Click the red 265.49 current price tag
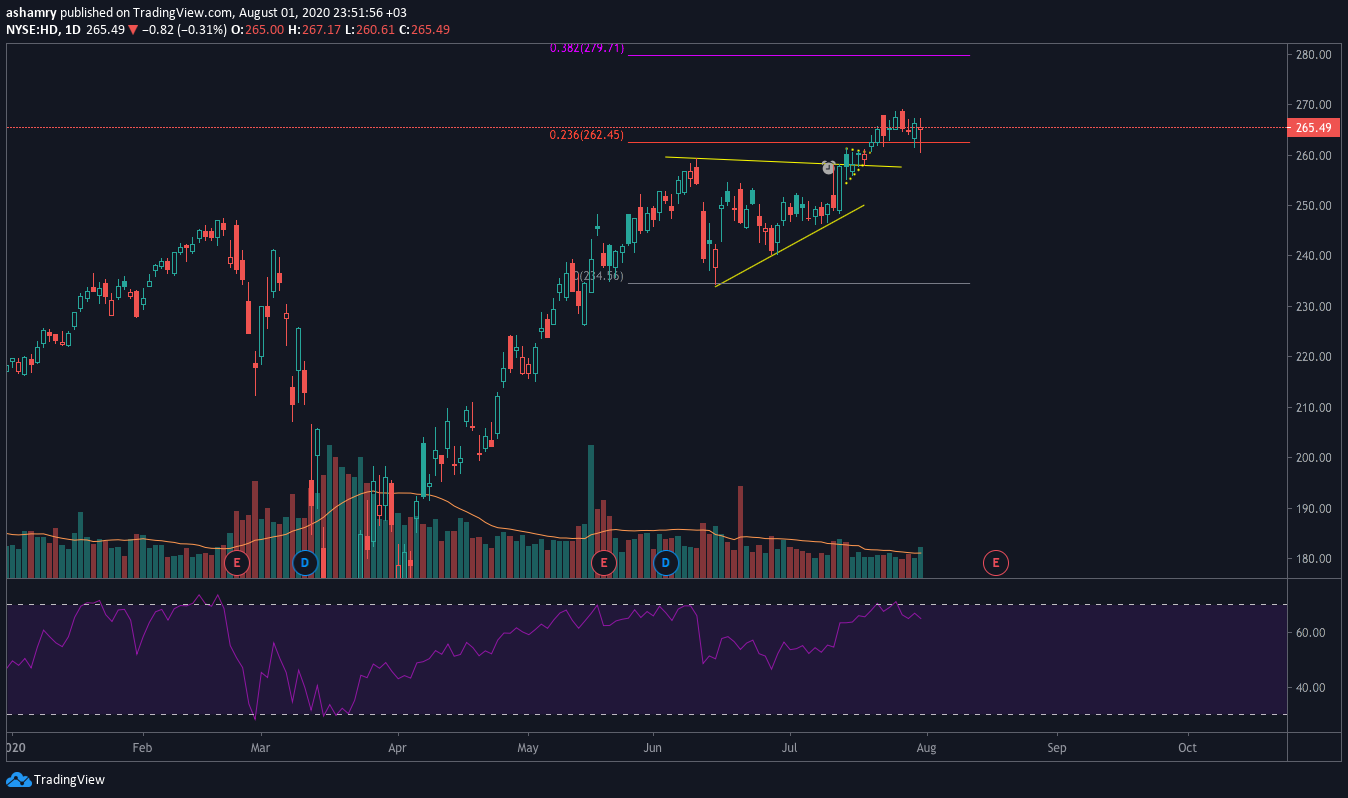This screenshot has width=1348, height=798. pyautogui.click(x=1313, y=128)
